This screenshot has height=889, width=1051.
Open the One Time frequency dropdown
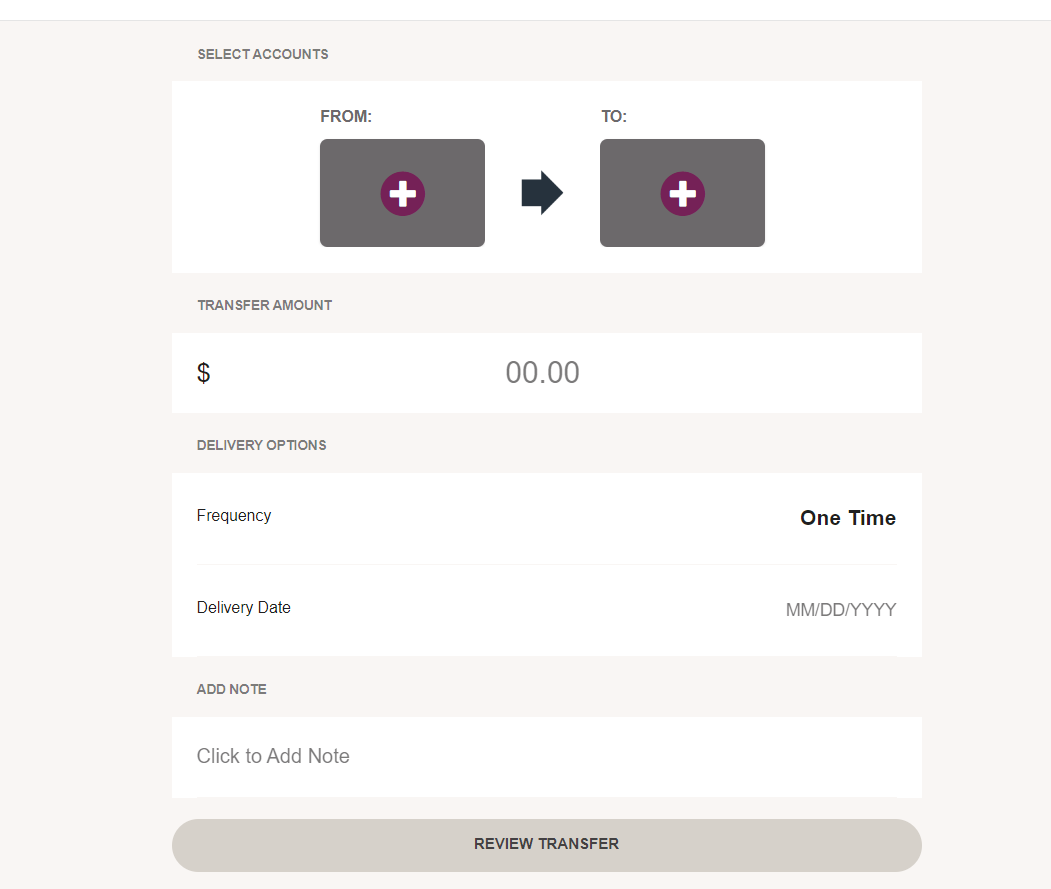tap(848, 518)
